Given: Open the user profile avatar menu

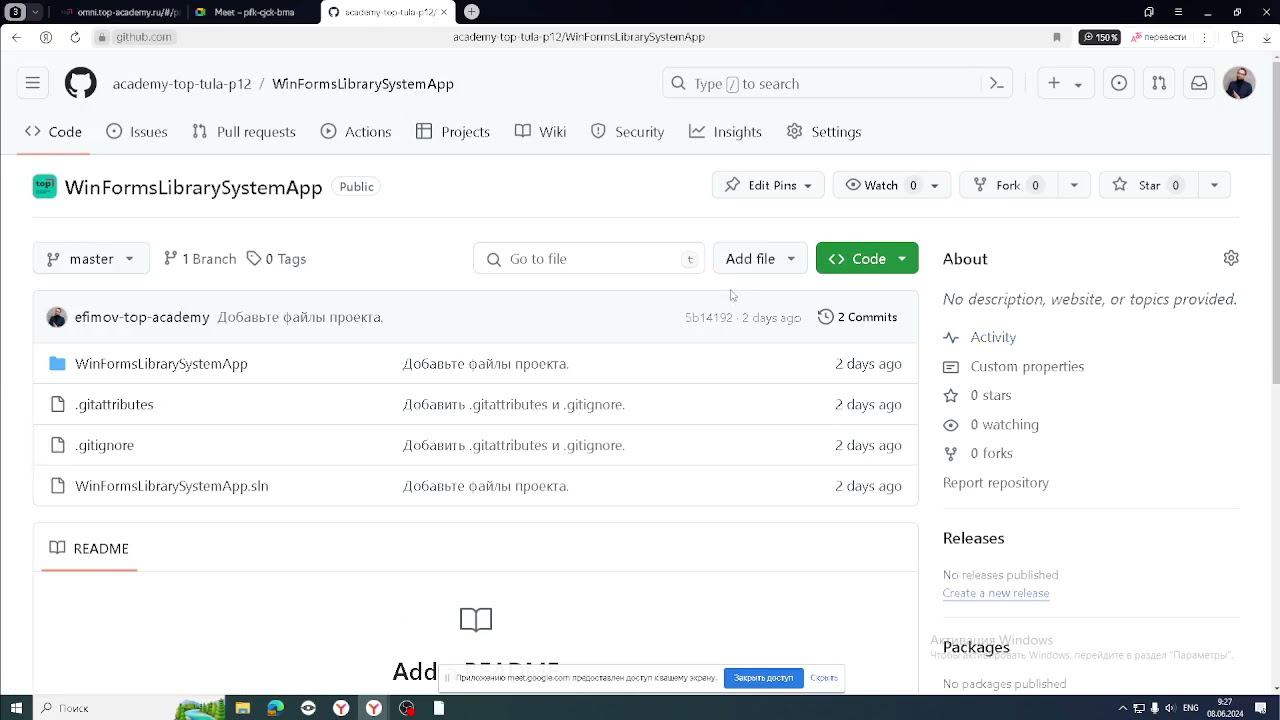Looking at the screenshot, I should [x=1239, y=84].
